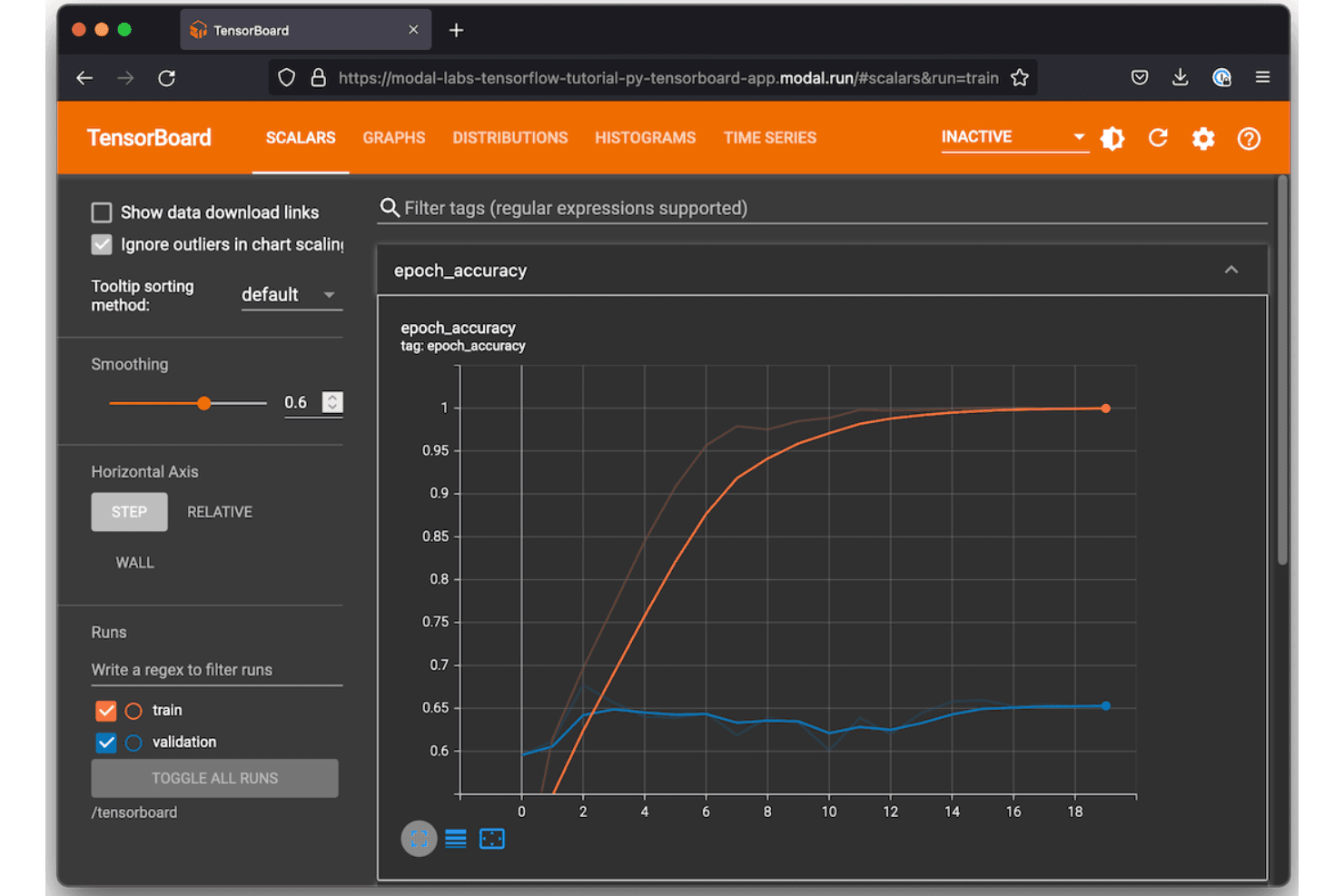Enable Show data download links checkbox
The height and width of the screenshot is (896, 1344).
[102, 212]
